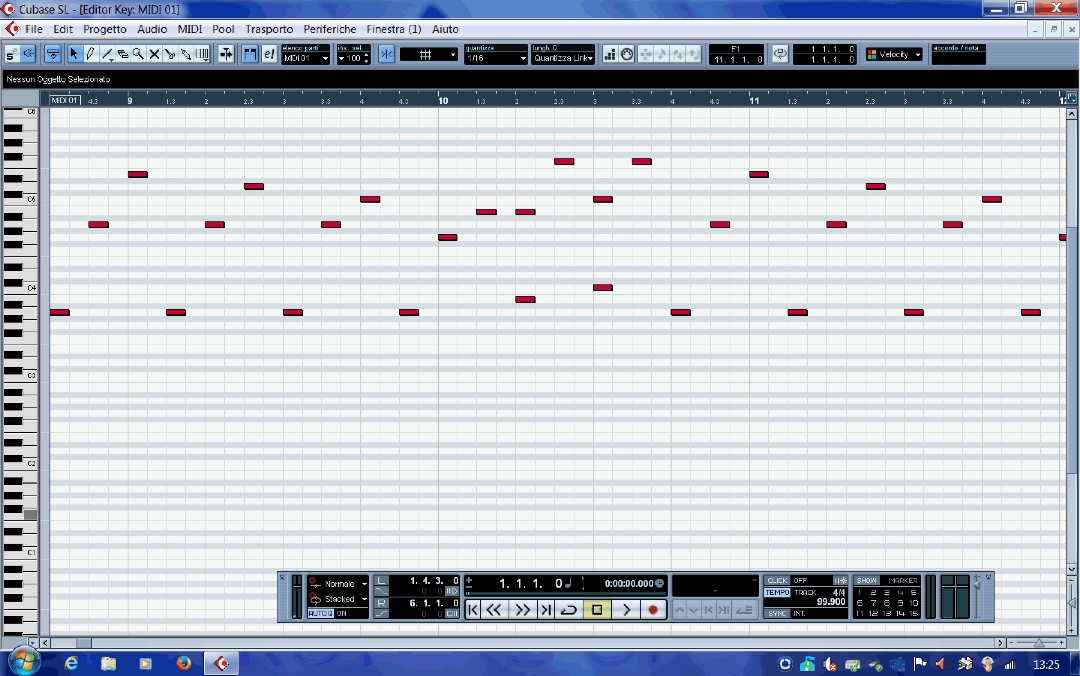
Task: Show the info line toggle button
Action: [52, 54]
